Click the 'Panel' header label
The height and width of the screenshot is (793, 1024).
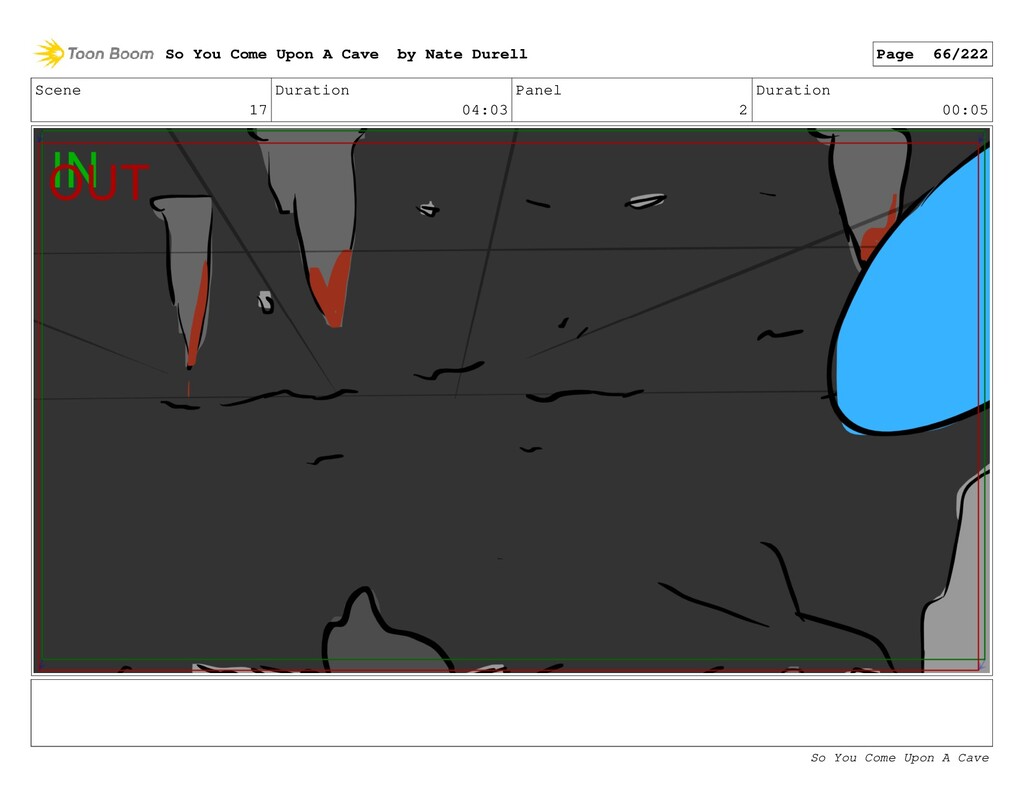(538, 90)
